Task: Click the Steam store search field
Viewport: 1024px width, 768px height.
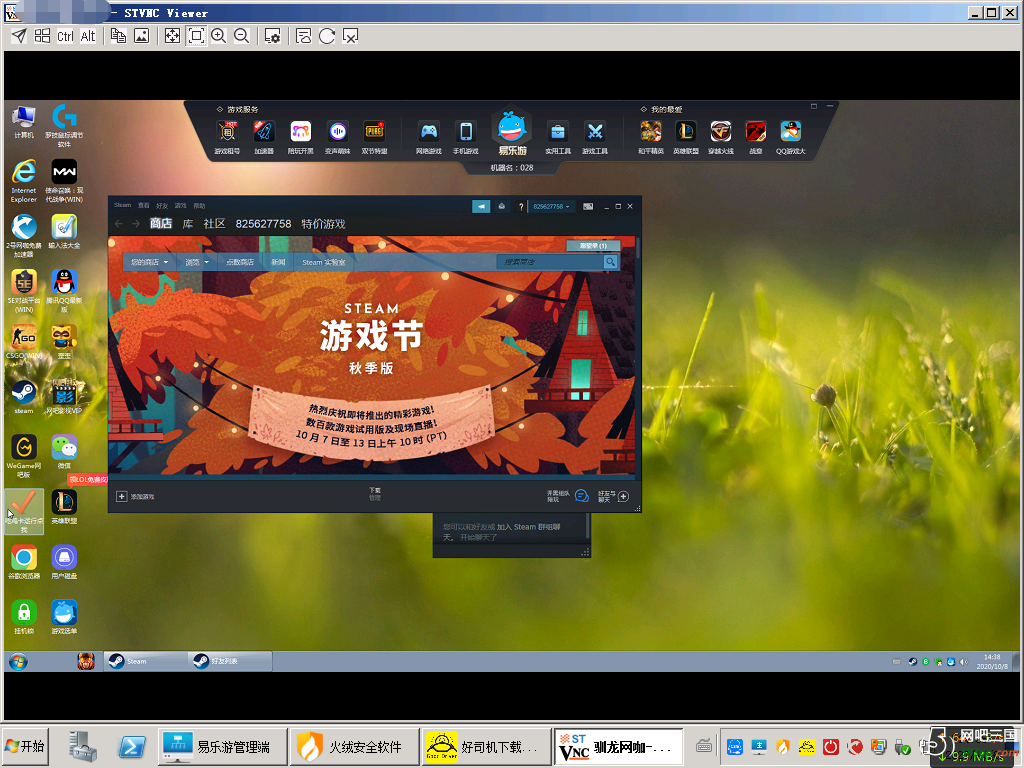Action: [550, 262]
